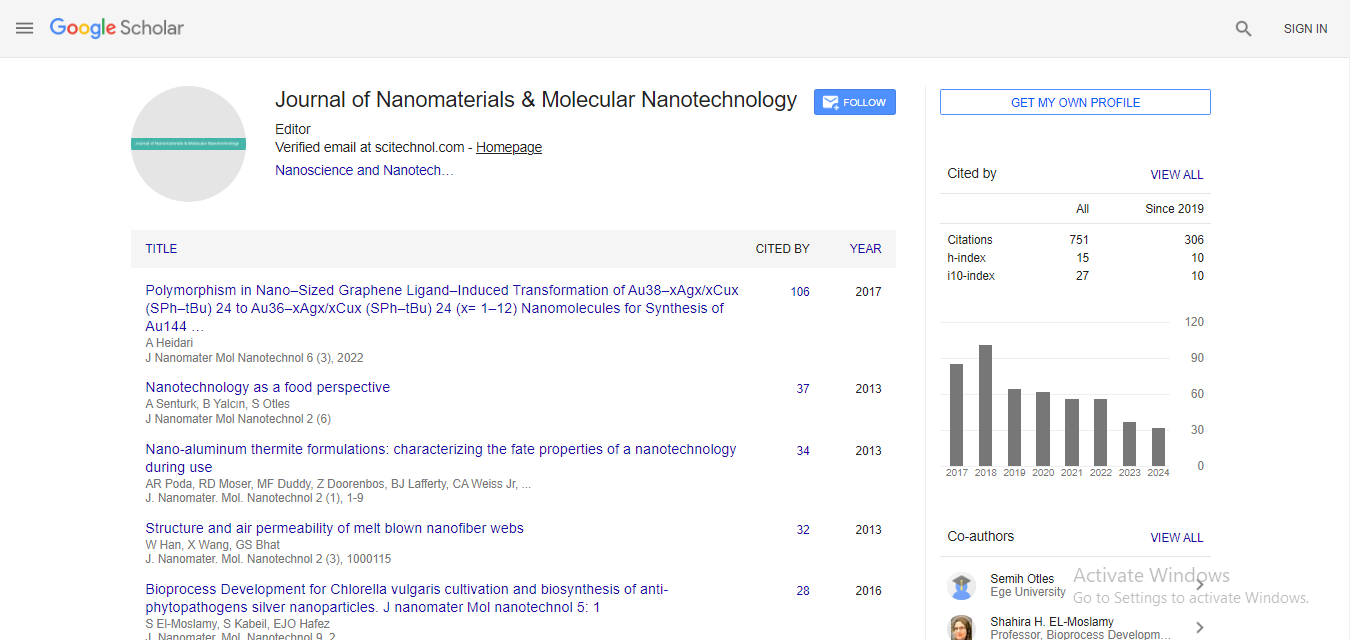1350x640 pixels.
Task: View the 28 citations count
Action: click(803, 591)
